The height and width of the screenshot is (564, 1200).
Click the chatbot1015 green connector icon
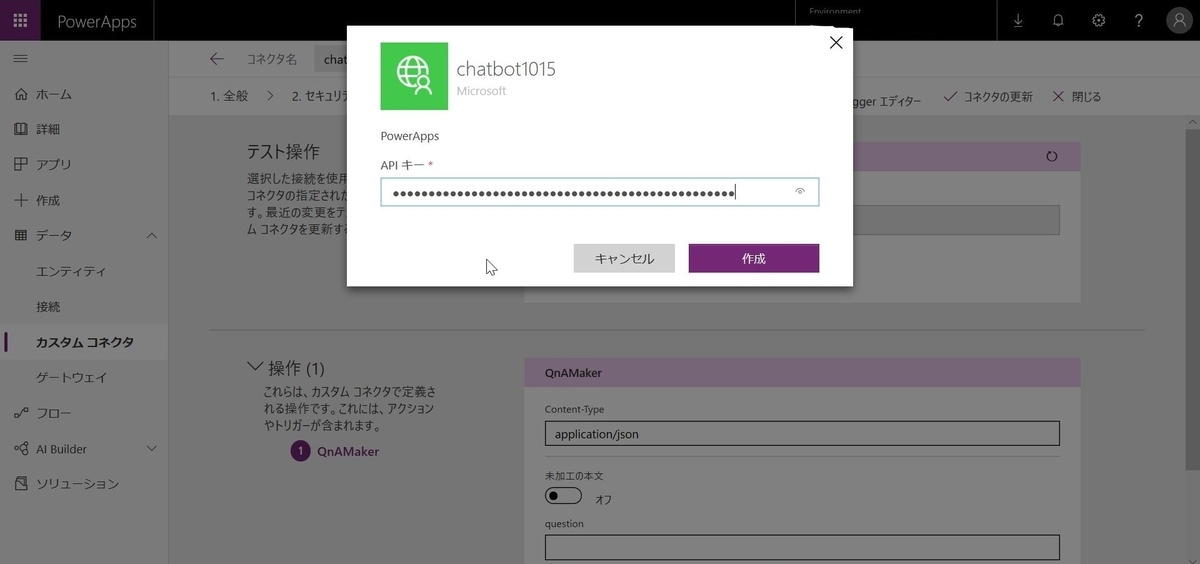[x=414, y=76]
